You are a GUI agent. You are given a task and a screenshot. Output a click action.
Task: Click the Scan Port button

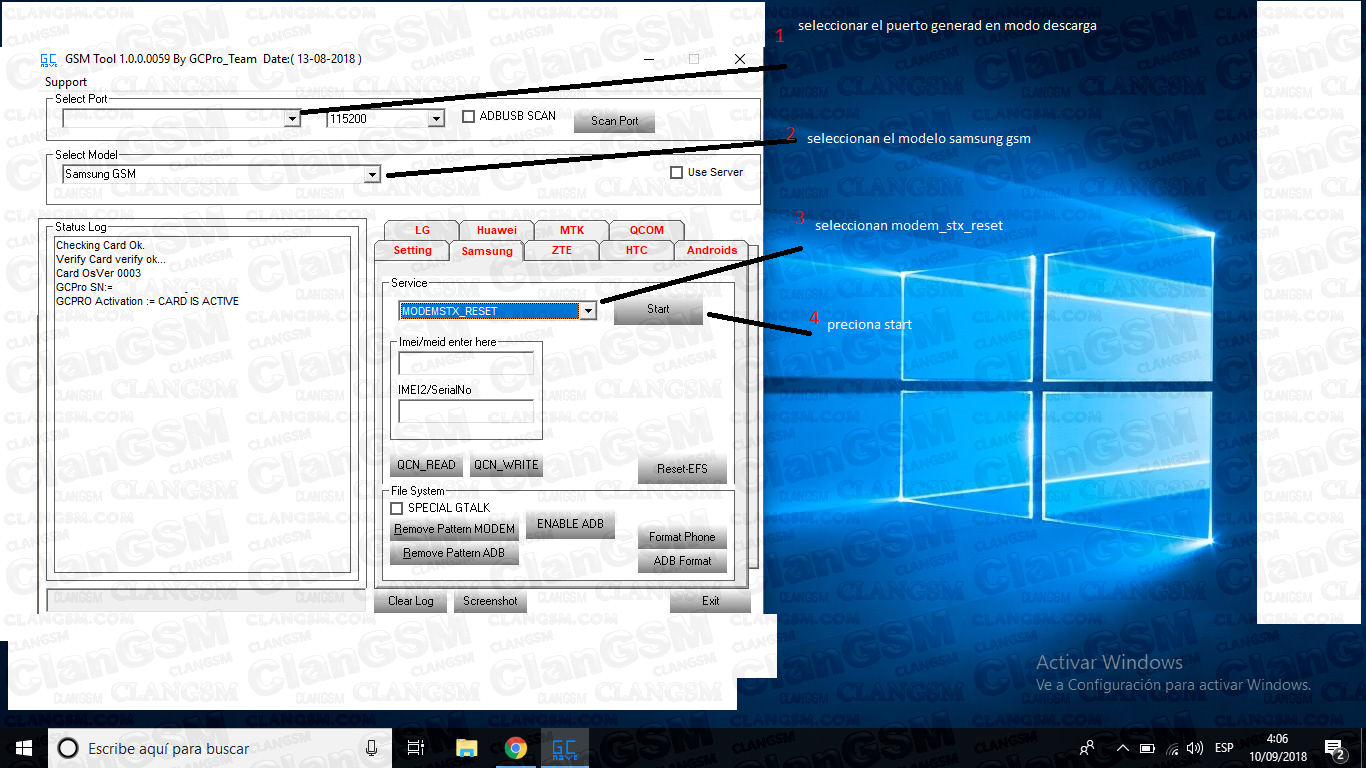[x=614, y=121]
